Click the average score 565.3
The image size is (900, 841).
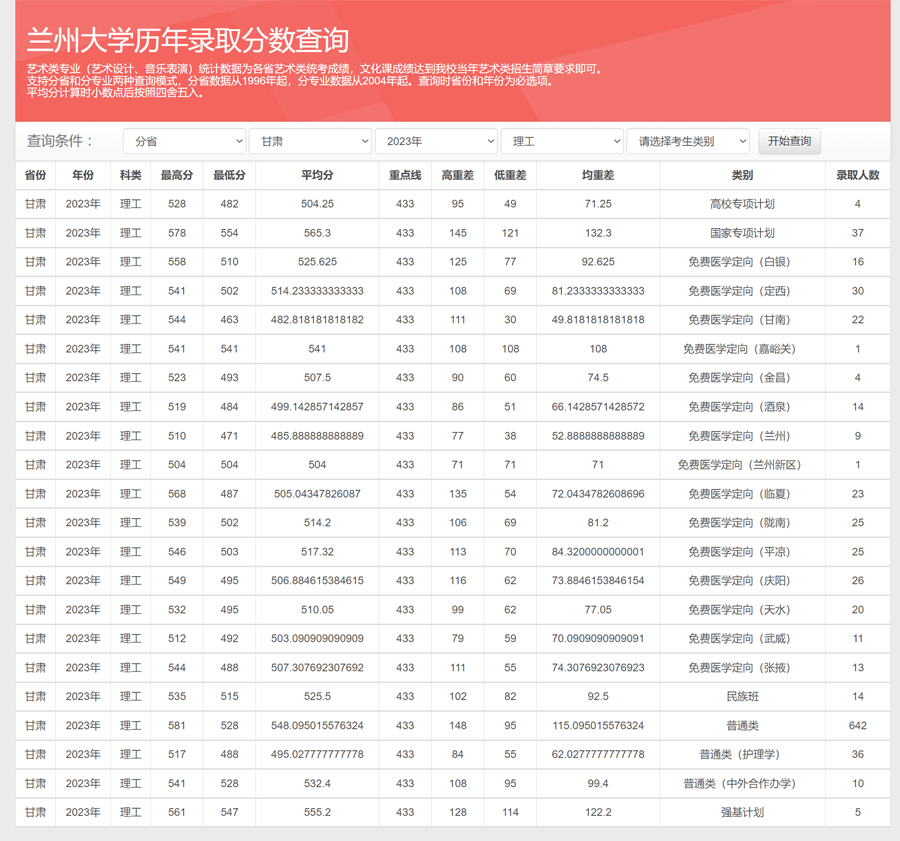tap(317, 233)
